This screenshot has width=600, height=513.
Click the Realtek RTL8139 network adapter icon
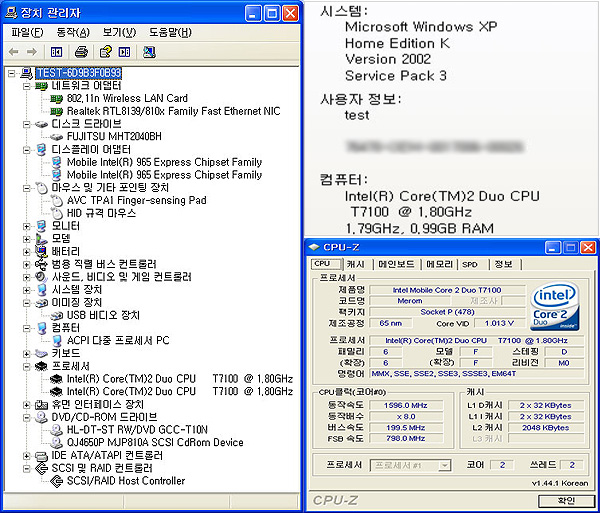[56, 111]
